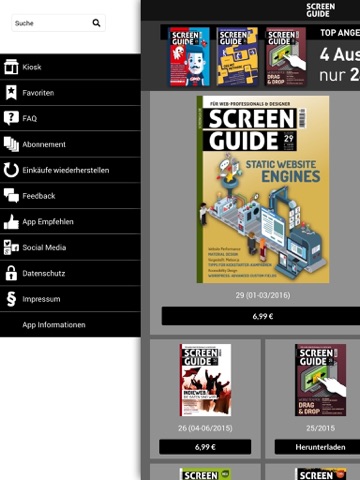This screenshot has height=480, width=360.
Task: Open the issue 26 Indieweb cover thumbnail
Action: coord(205,380)
